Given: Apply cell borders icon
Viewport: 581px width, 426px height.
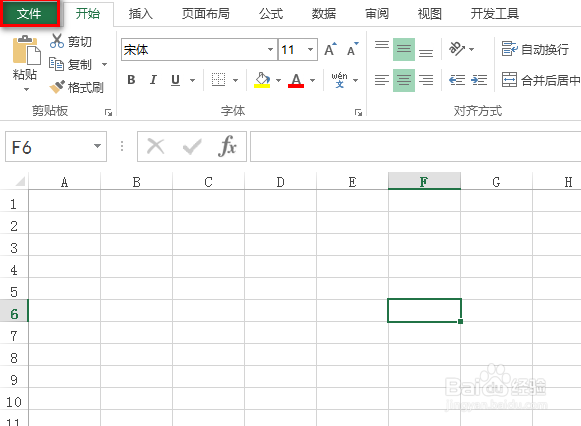Looking at the screenshot, I should pos(218,80).
